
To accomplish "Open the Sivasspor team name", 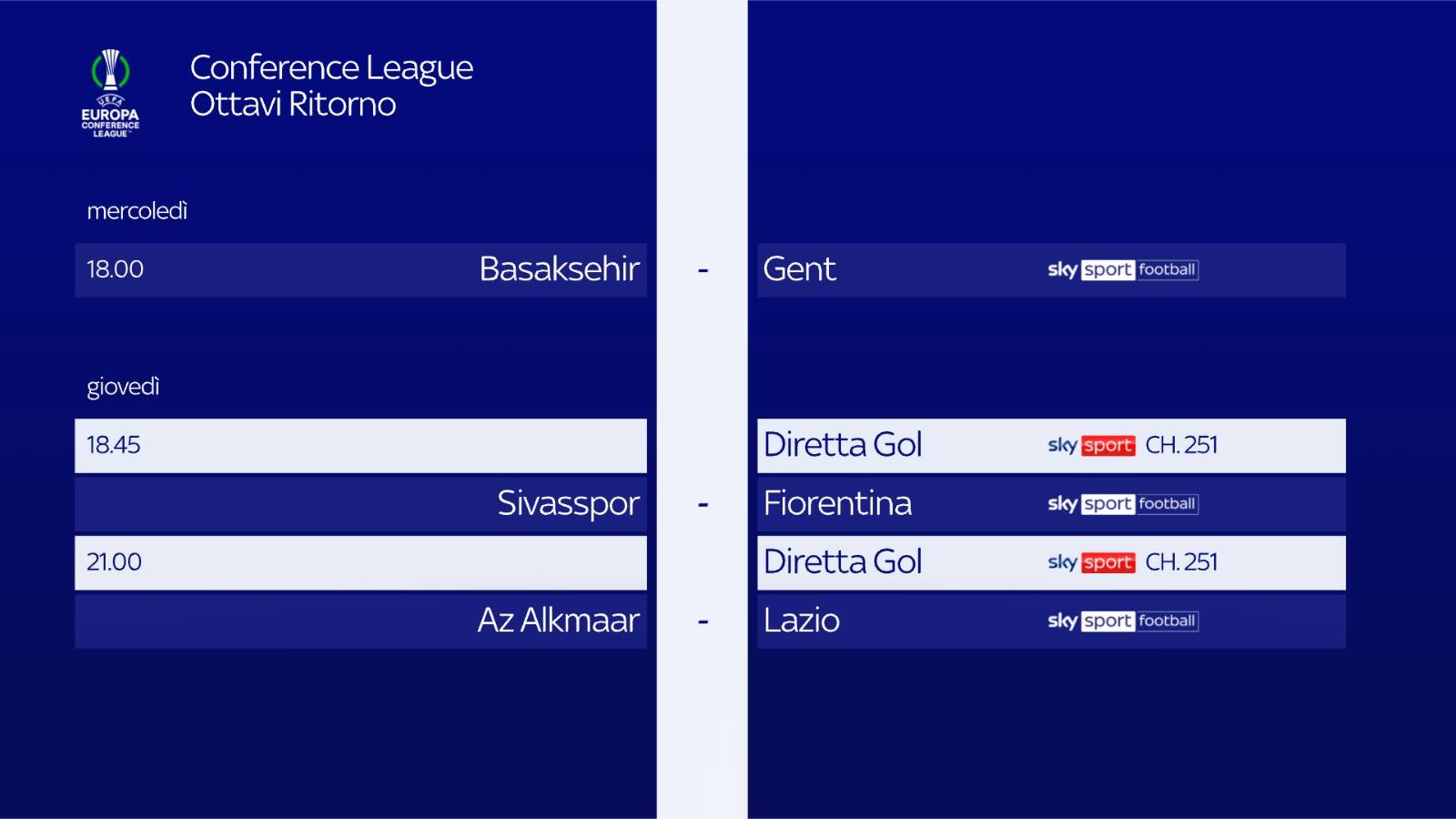I will (568, 503).
